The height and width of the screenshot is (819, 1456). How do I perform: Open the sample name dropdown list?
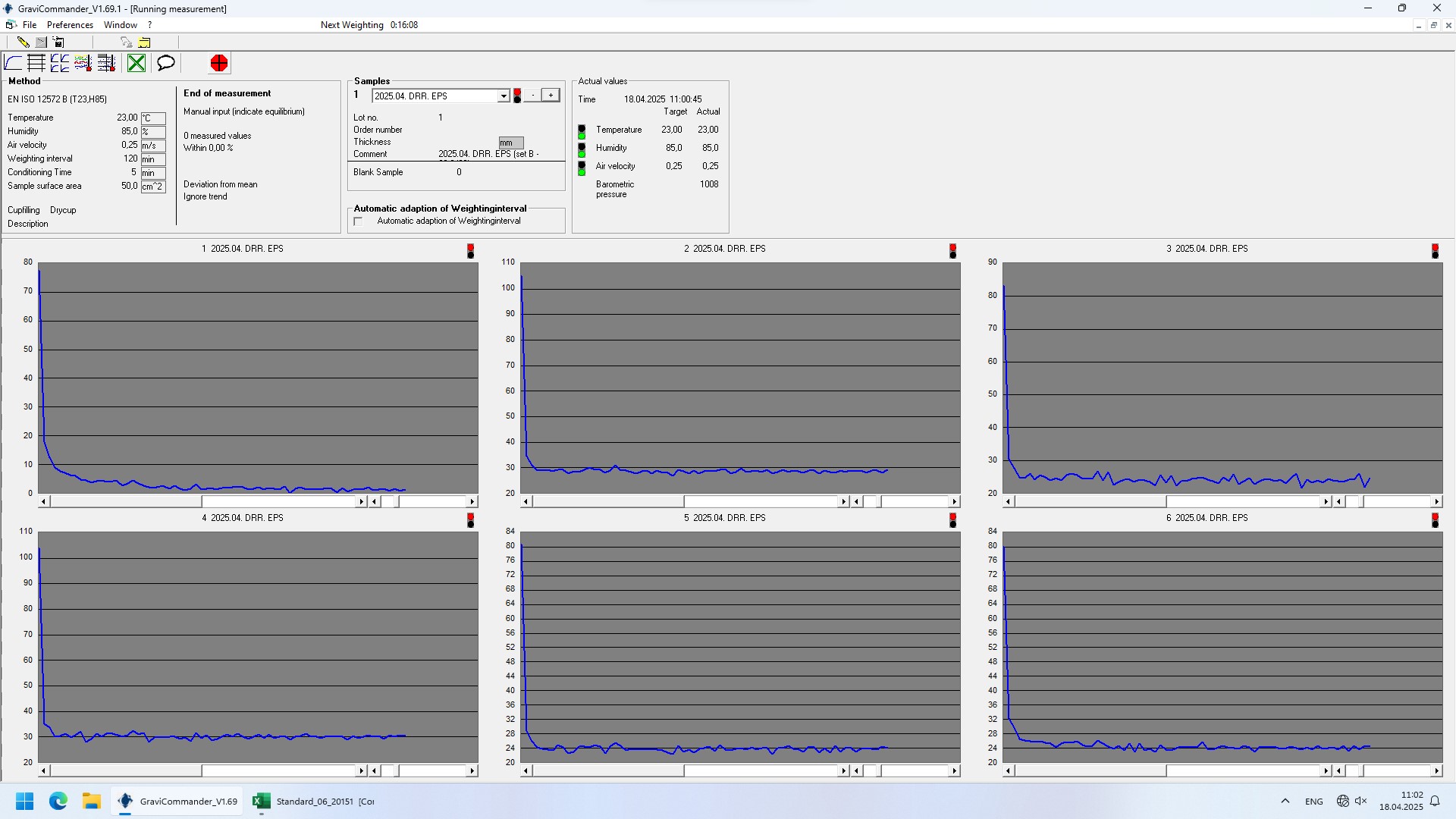coord(503,96)
